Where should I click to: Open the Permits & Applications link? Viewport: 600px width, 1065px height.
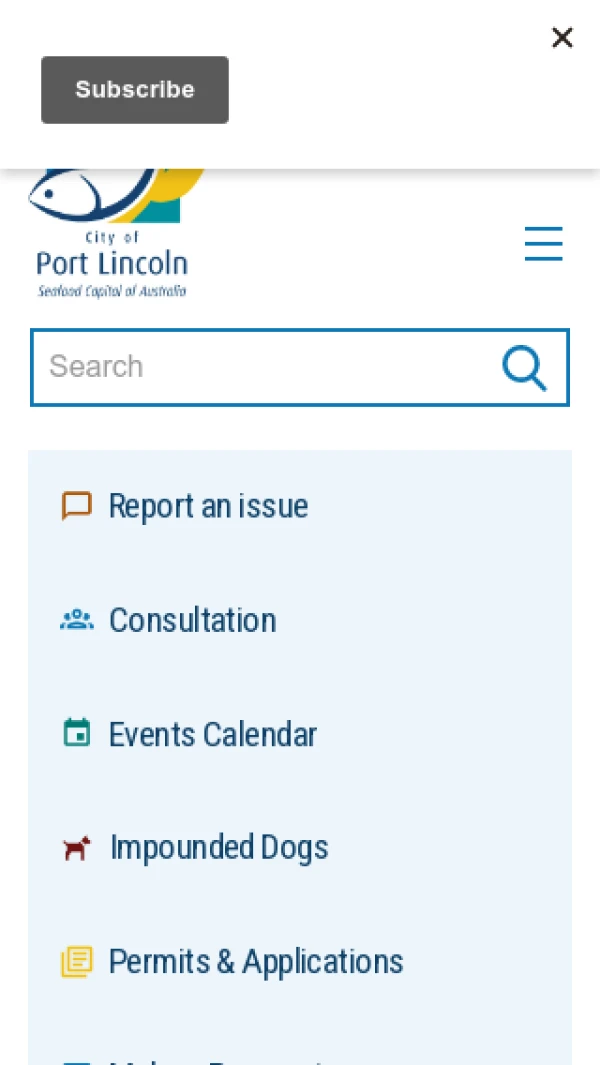pyautogui.click(x=256, y=962)
